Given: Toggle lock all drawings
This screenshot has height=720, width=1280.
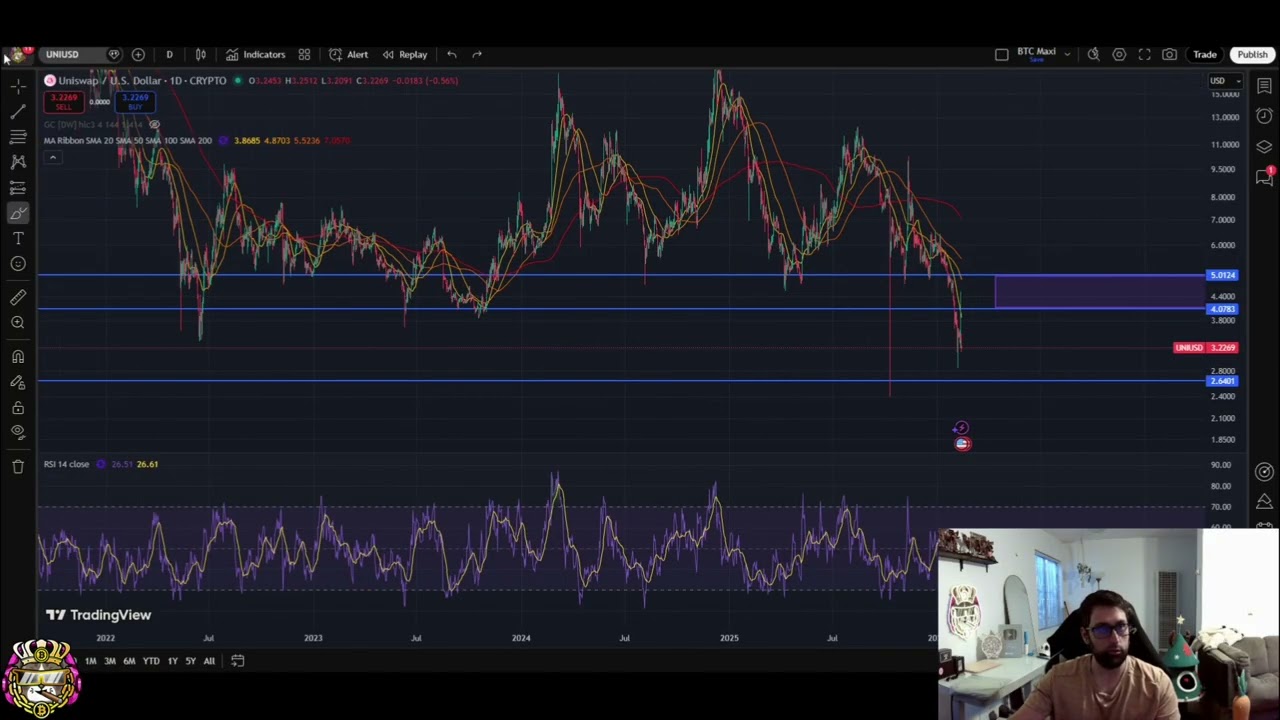Looking at the screenshot, I should coord(18,408).
